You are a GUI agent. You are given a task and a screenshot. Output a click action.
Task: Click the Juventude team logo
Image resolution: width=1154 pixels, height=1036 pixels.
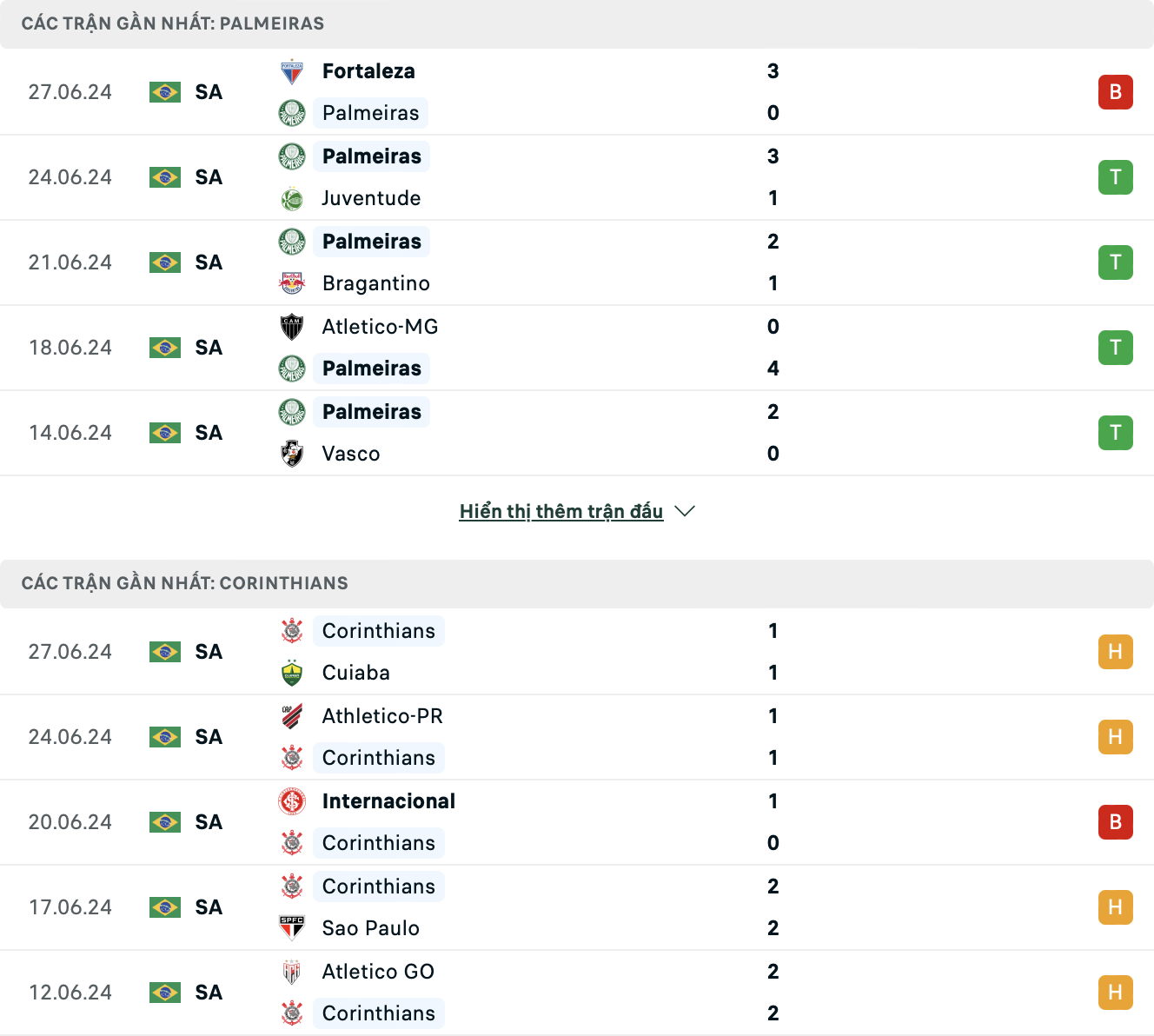292,198
